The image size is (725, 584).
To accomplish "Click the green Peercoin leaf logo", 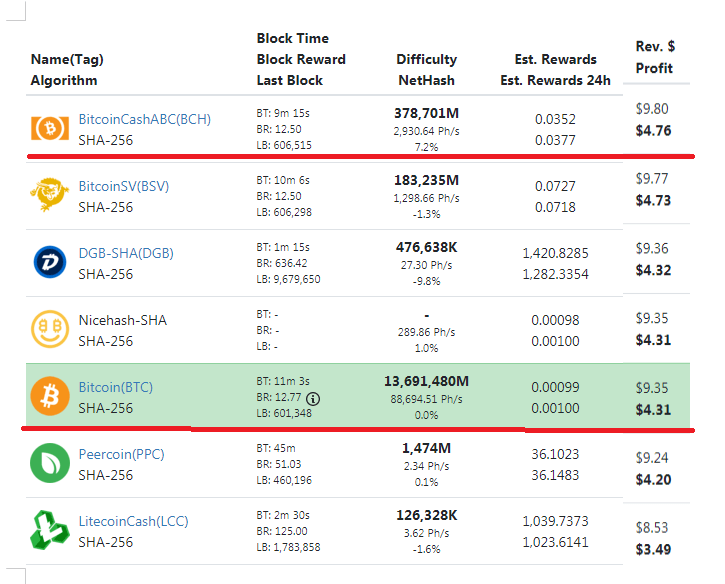I will [x=48, y=464].
